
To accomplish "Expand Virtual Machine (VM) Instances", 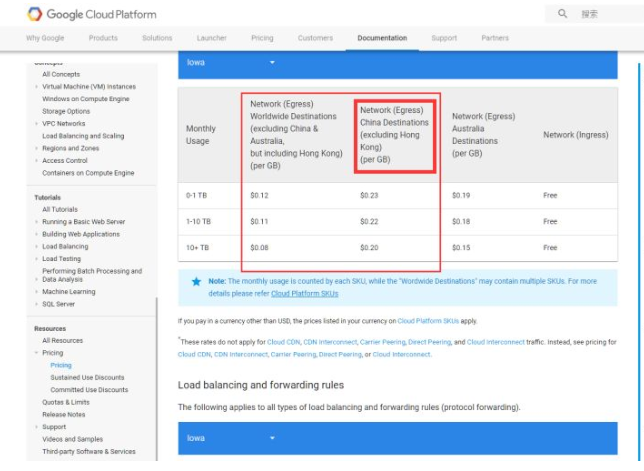I will [x=89, y=87].
